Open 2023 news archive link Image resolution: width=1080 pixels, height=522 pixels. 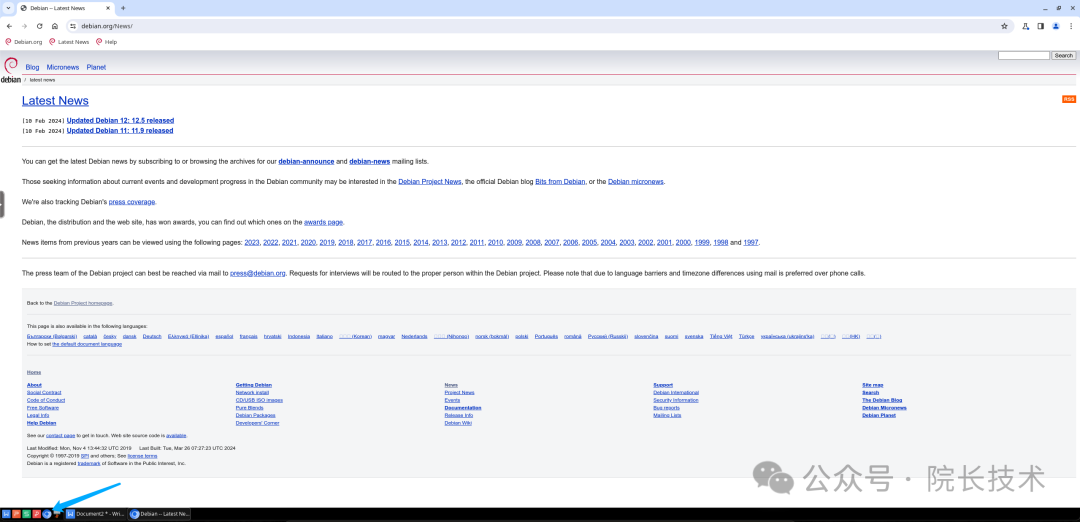tap(252, 242)
